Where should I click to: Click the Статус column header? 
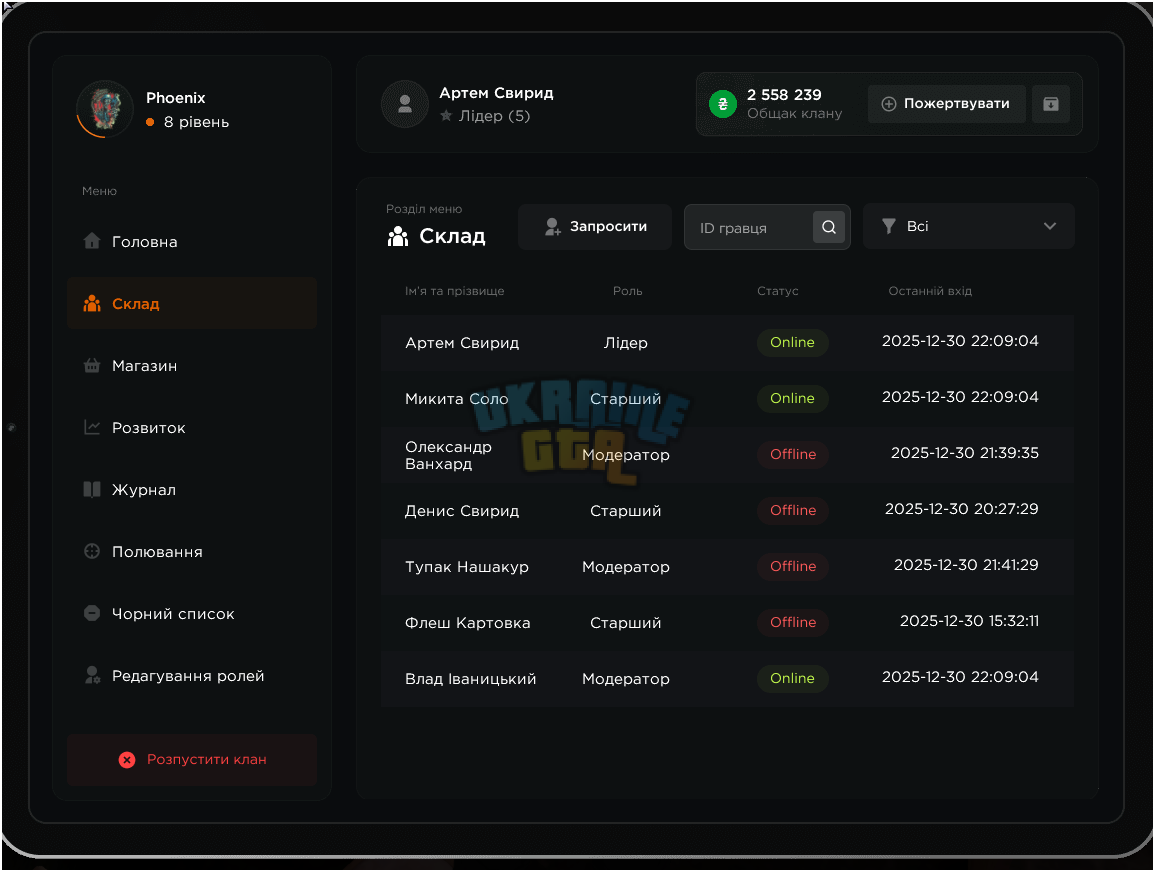(x=778, y=291)
